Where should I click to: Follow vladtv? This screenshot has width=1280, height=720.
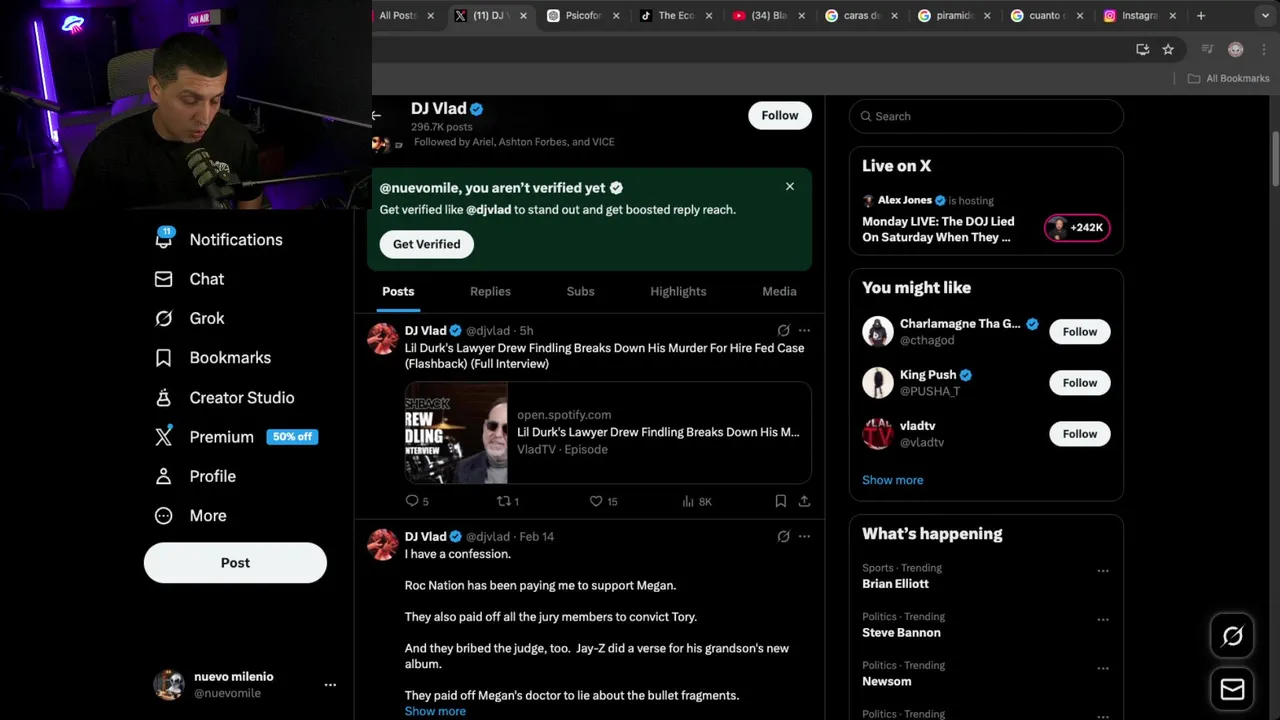pyautogui.click(x=1080, y=433)
